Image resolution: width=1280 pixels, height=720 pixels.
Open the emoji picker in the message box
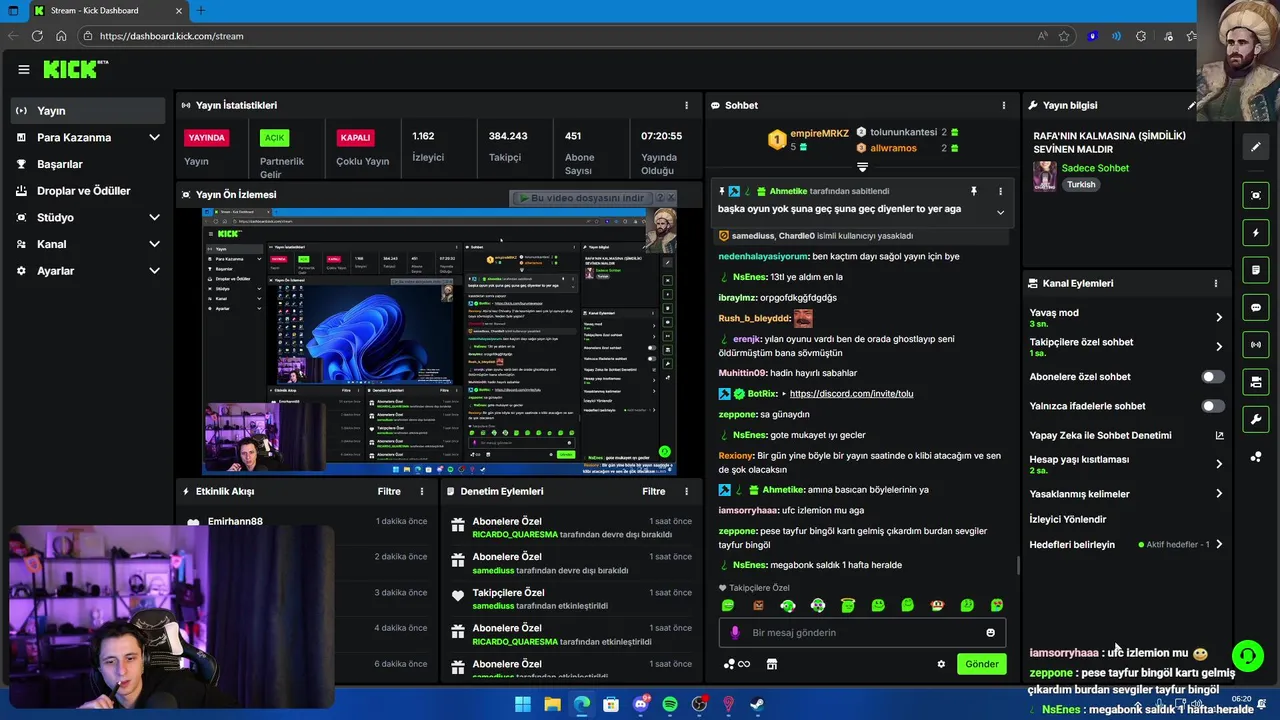tap(991, 632)
